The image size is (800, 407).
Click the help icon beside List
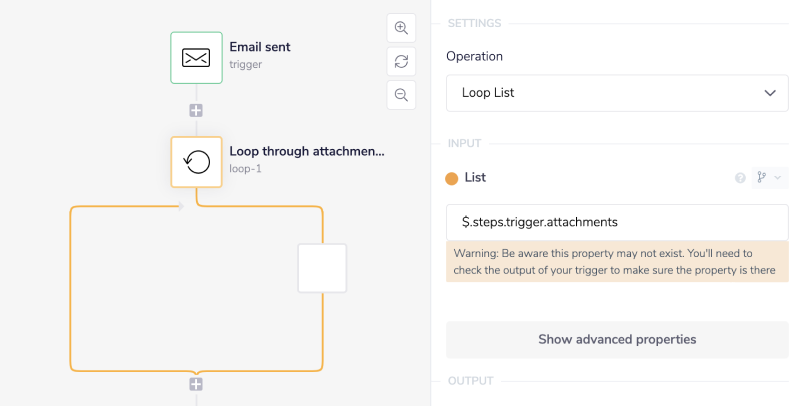tap(740, 178)
